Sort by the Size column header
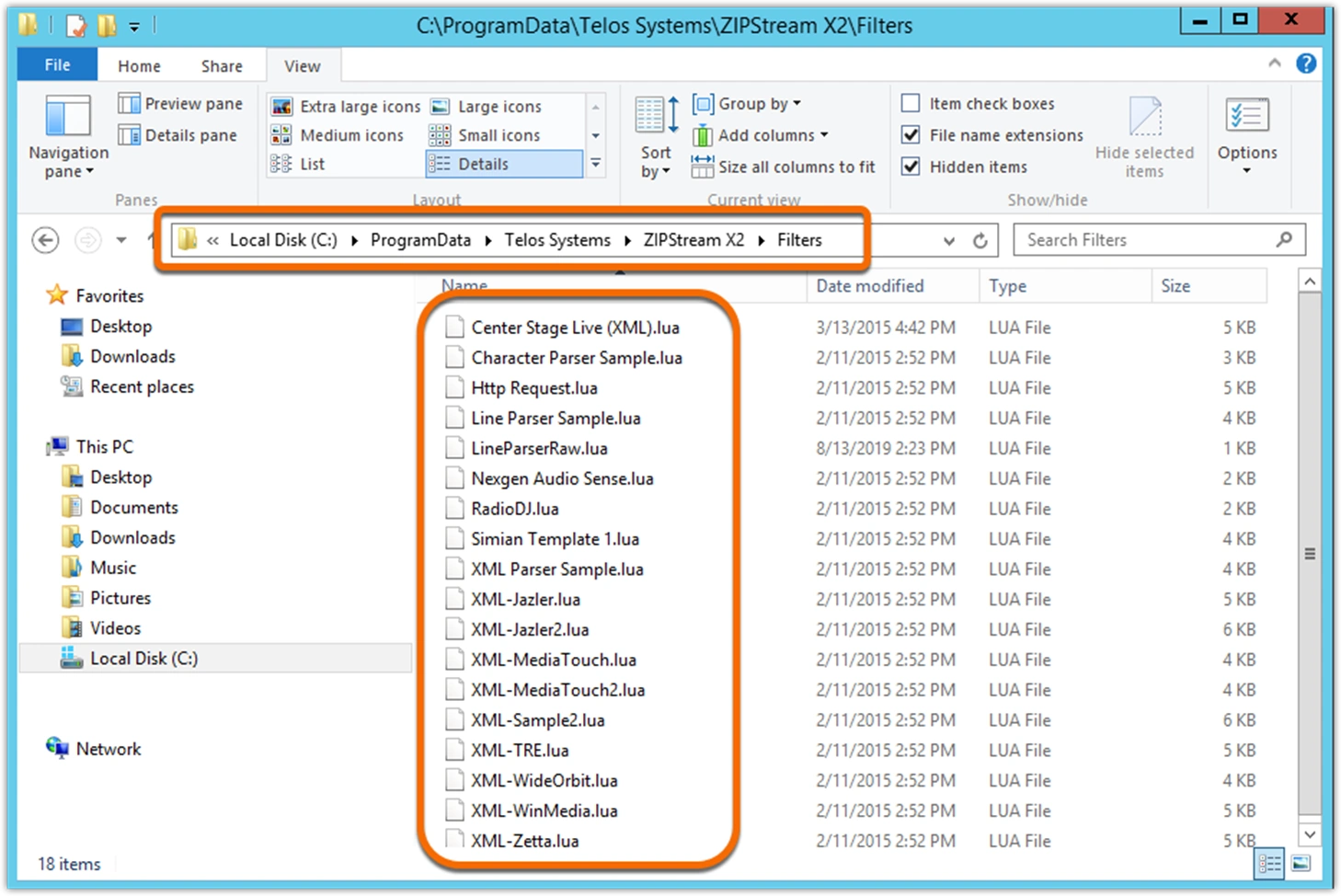Screen dimensions: 1341x896 pos(1209,286)
